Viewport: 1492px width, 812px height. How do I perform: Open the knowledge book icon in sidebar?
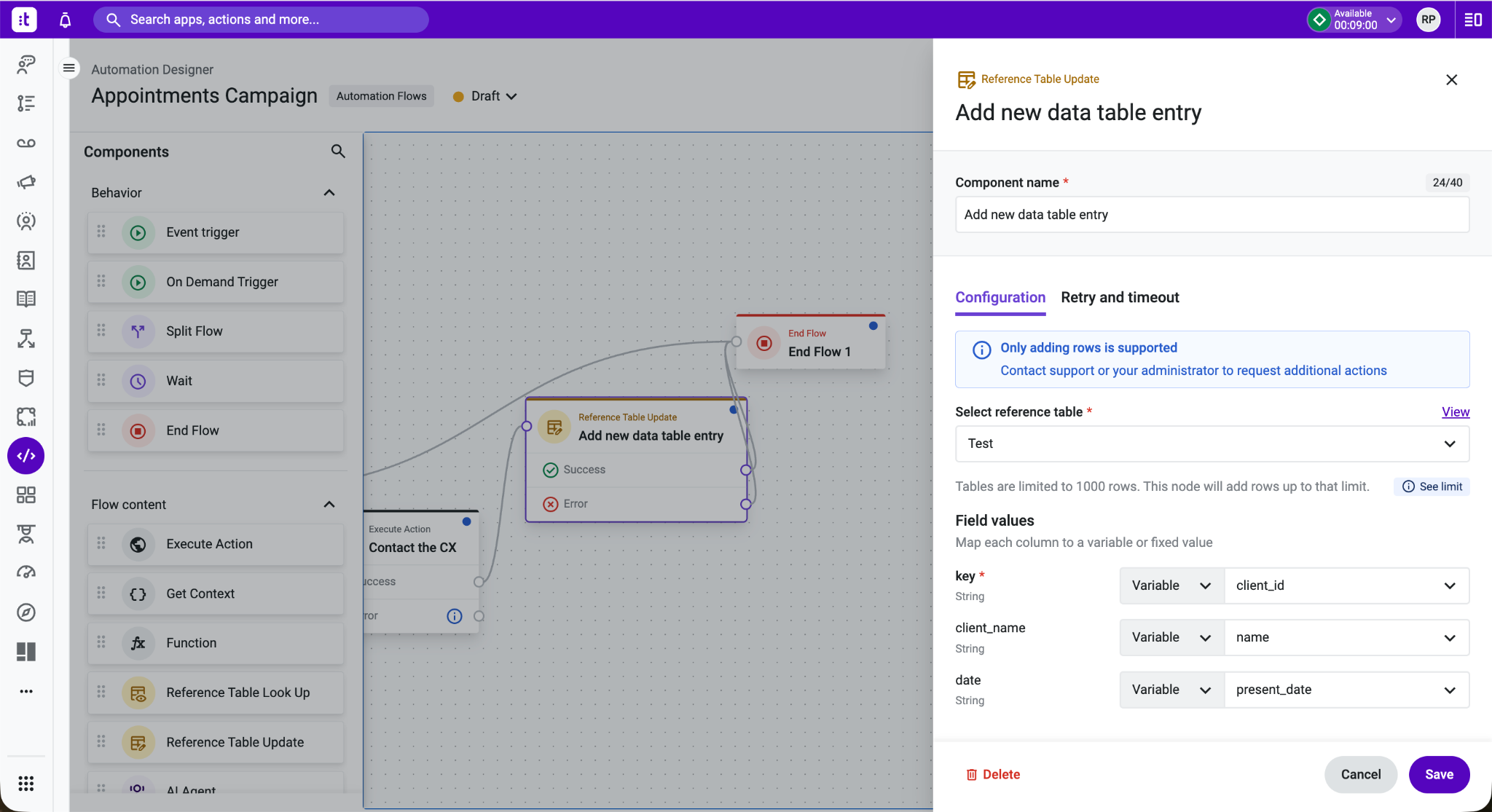[x=26, y=299]
